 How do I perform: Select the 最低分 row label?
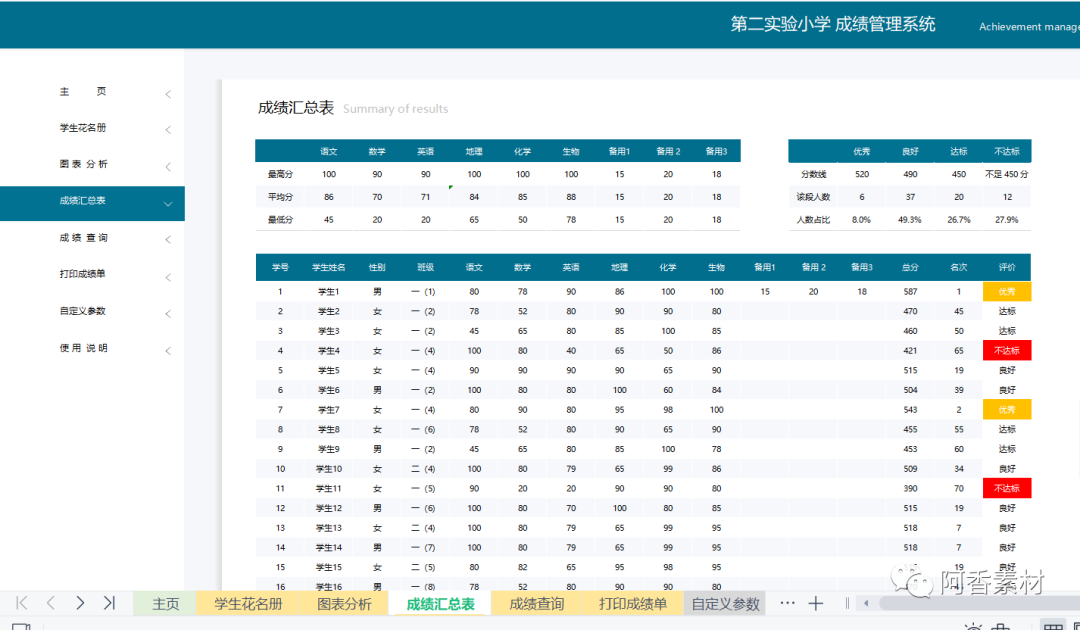tap(280, 220)
